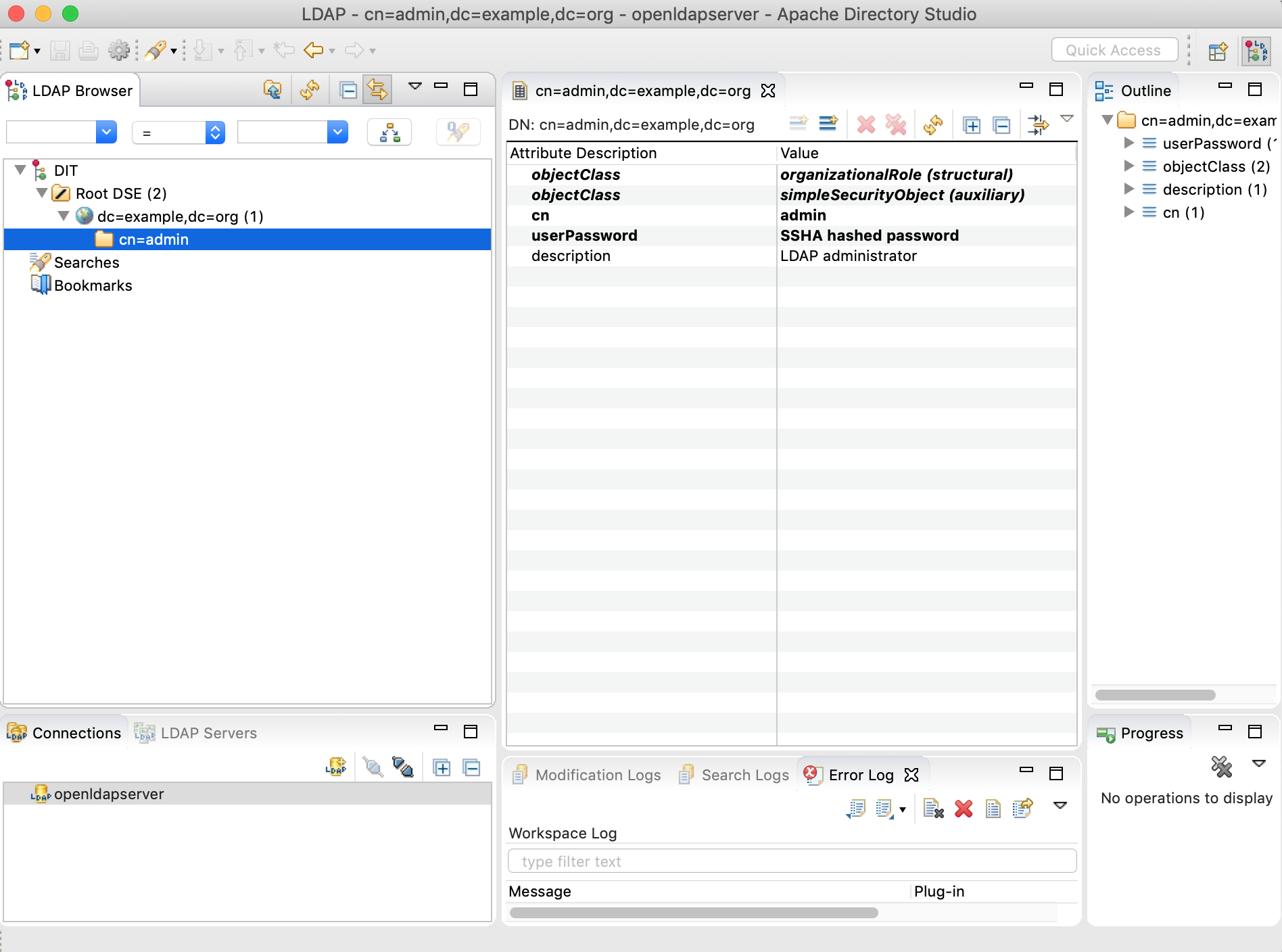The width and height of the screenshot is (1282, 952).
Task: Refresh the entry with the gold refresh icon
Action: (x=934, y=124)
